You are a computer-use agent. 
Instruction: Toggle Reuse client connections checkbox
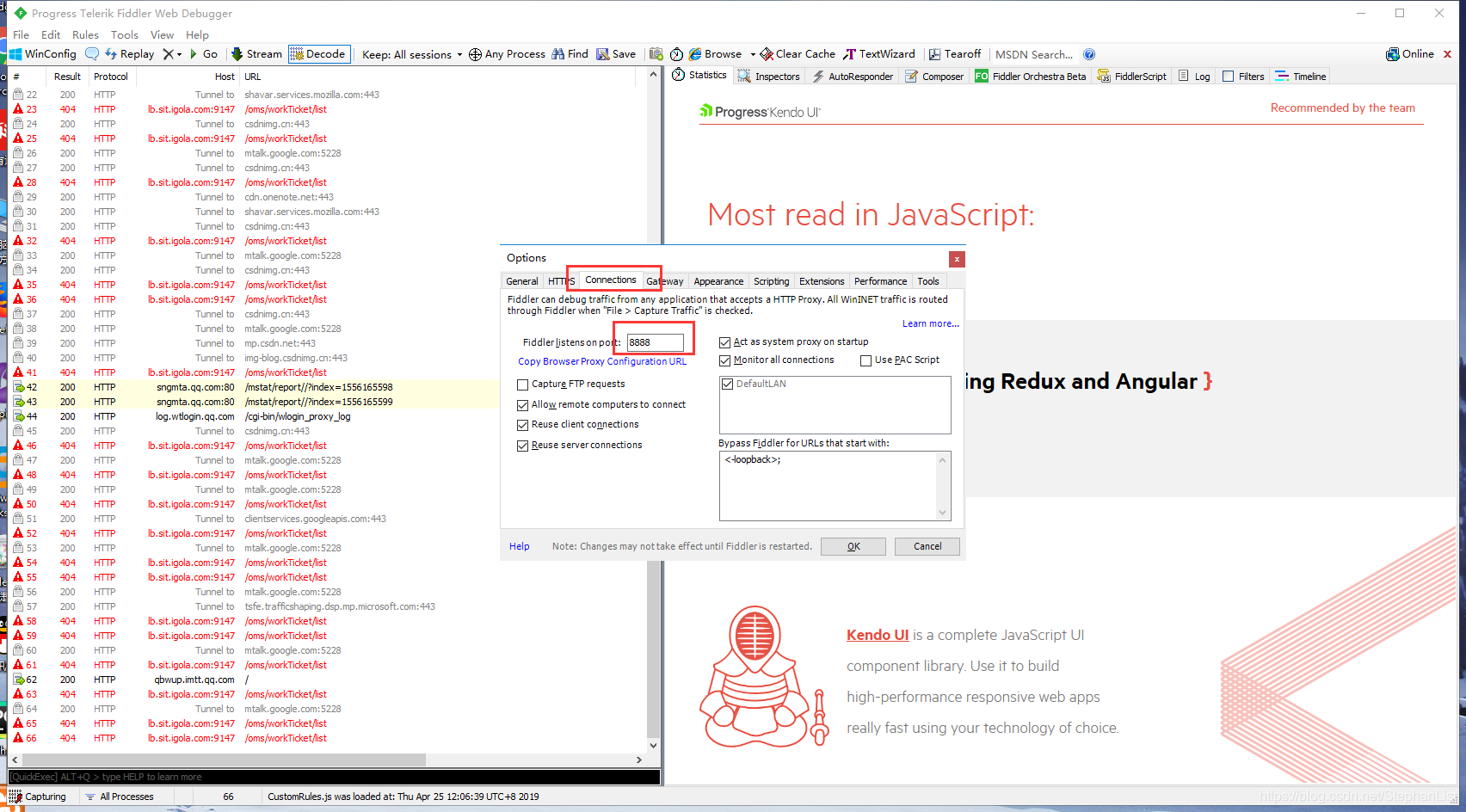click(x=523, y=425)
